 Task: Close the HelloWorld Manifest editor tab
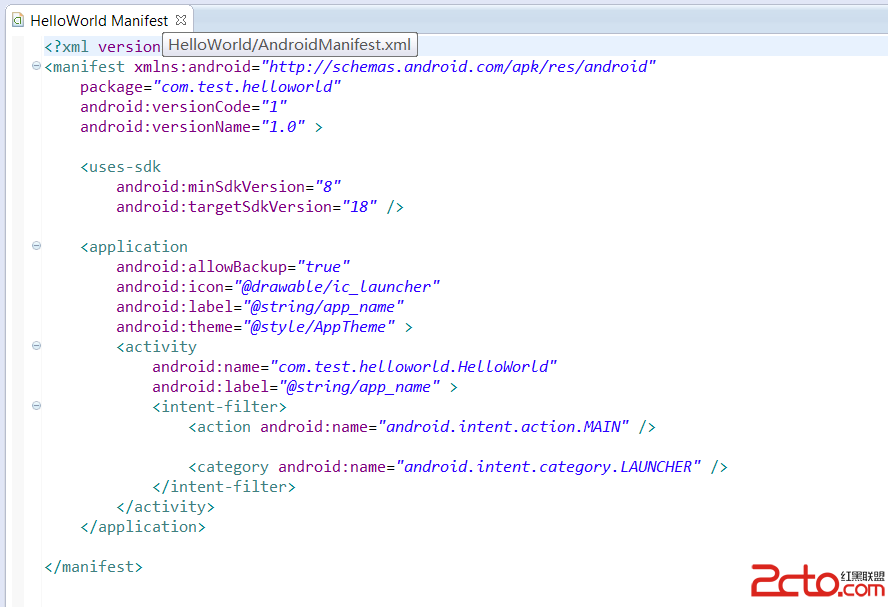(181, 19)
